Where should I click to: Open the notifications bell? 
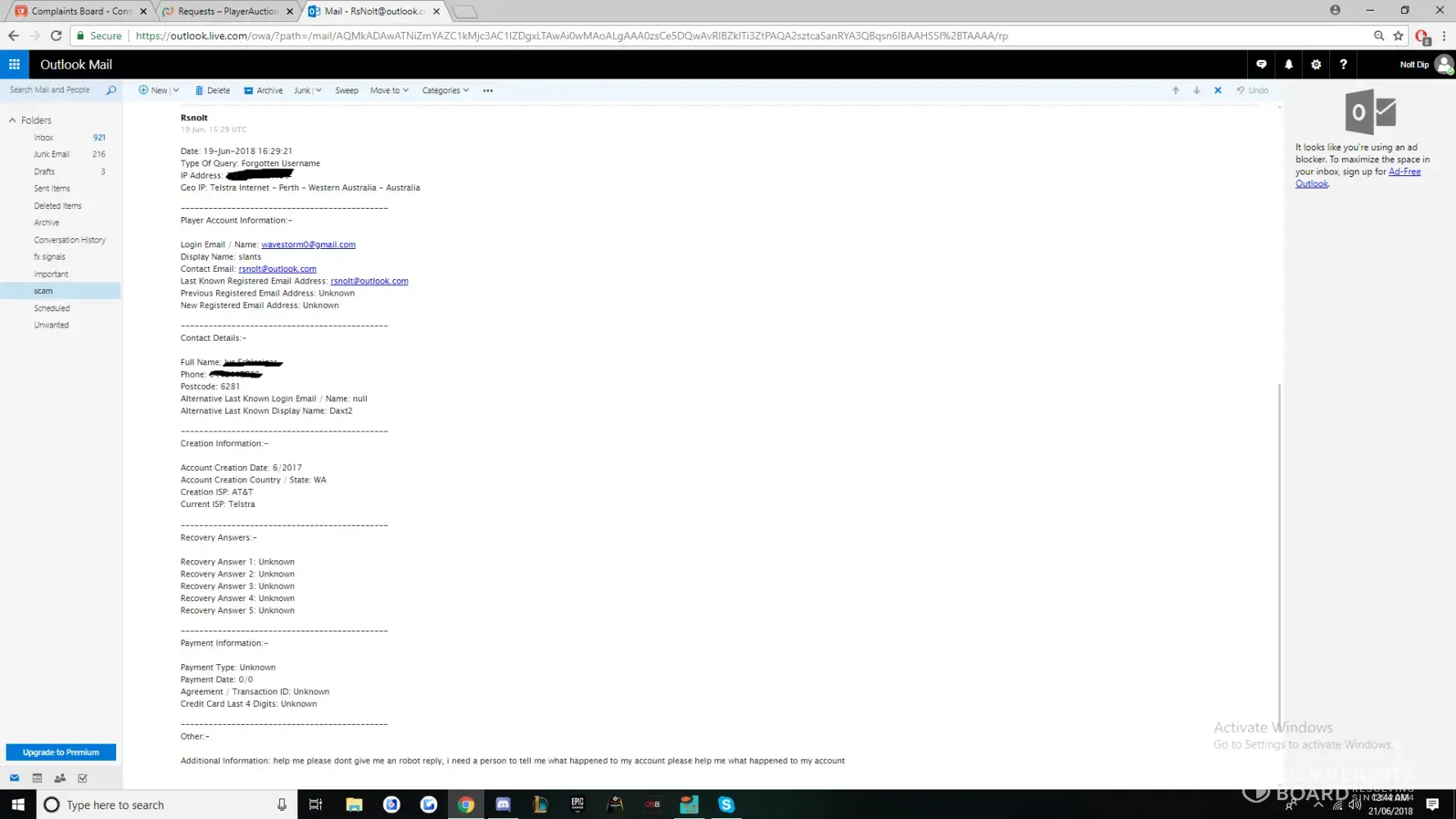(1289, 65)
